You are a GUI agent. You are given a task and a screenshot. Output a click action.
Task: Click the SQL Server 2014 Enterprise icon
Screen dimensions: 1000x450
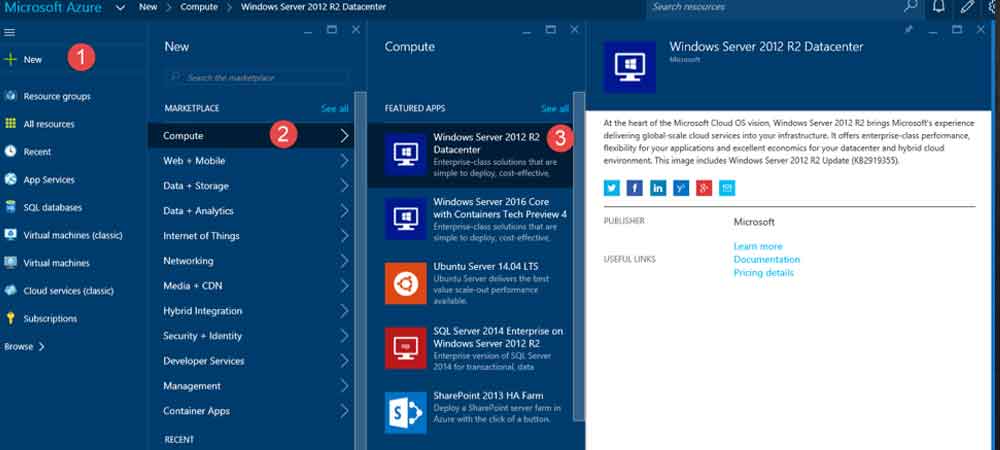pos(405,347)
